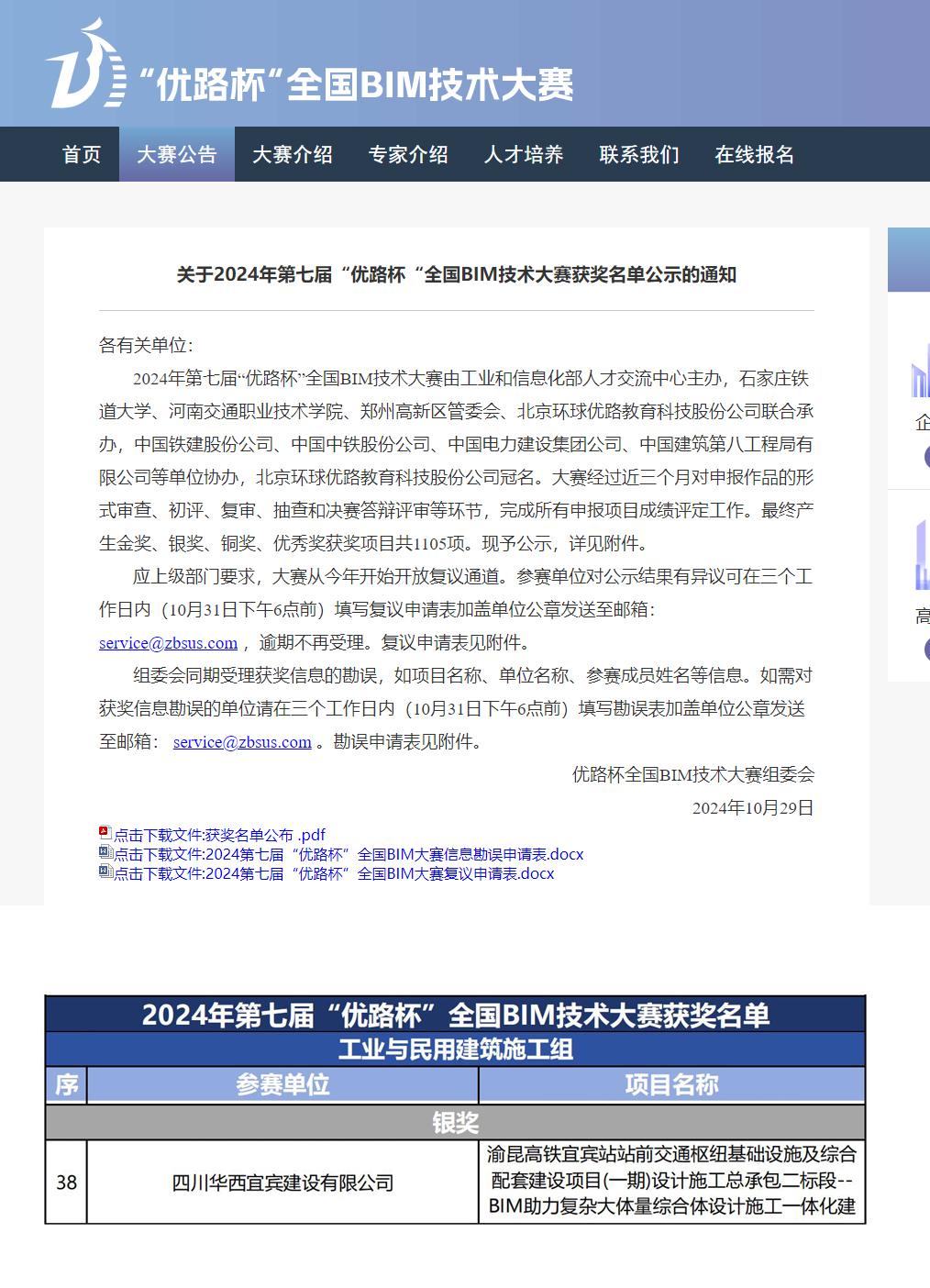Click the "优路杯"全国BIM技术大赛 header title
This screenshot has height=1288, width=930.
[357, 85]
